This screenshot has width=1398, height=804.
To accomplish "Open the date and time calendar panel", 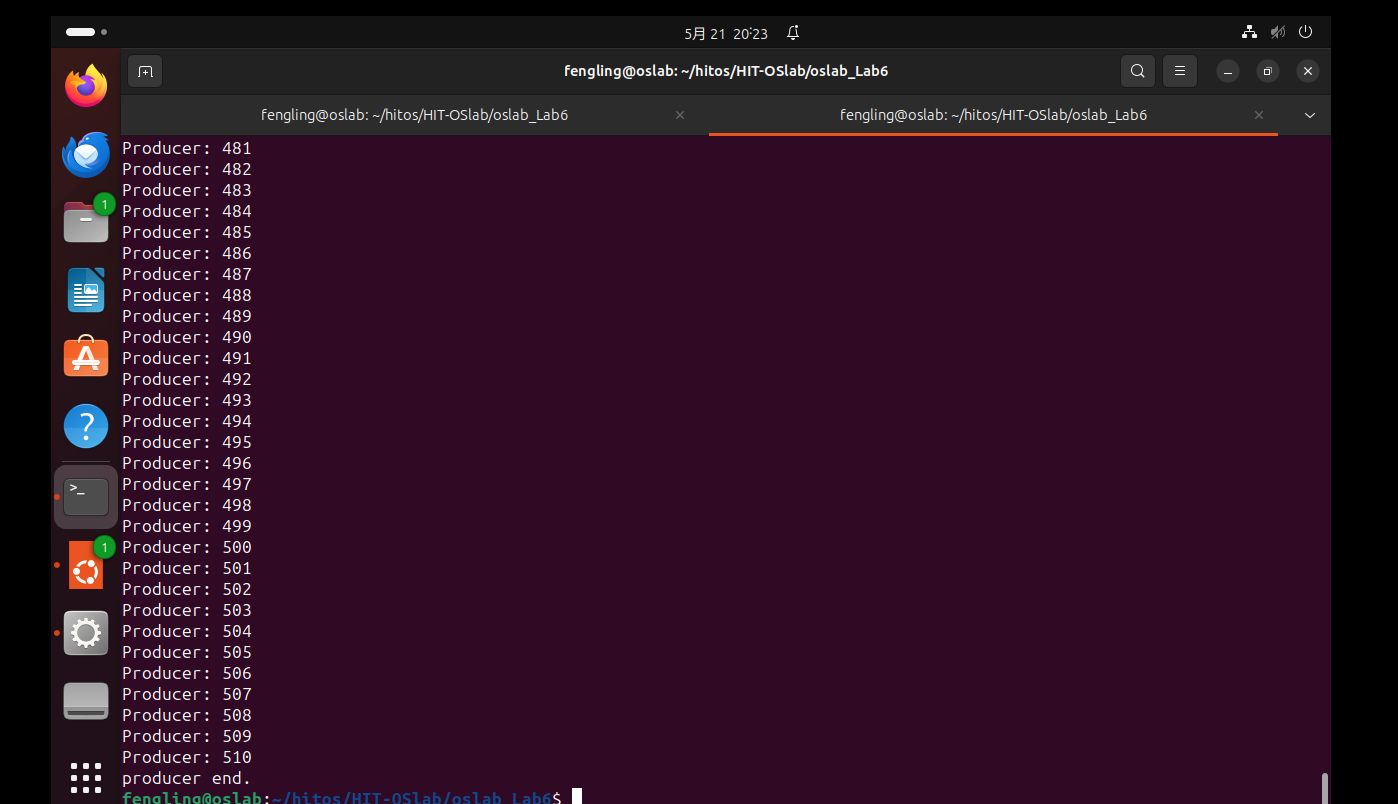I will click(x=726, y=33).
